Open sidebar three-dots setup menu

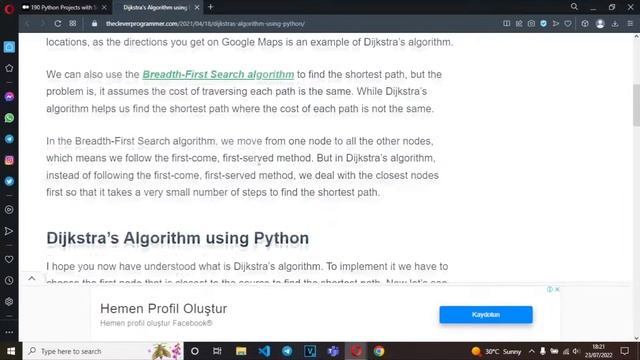9,332
